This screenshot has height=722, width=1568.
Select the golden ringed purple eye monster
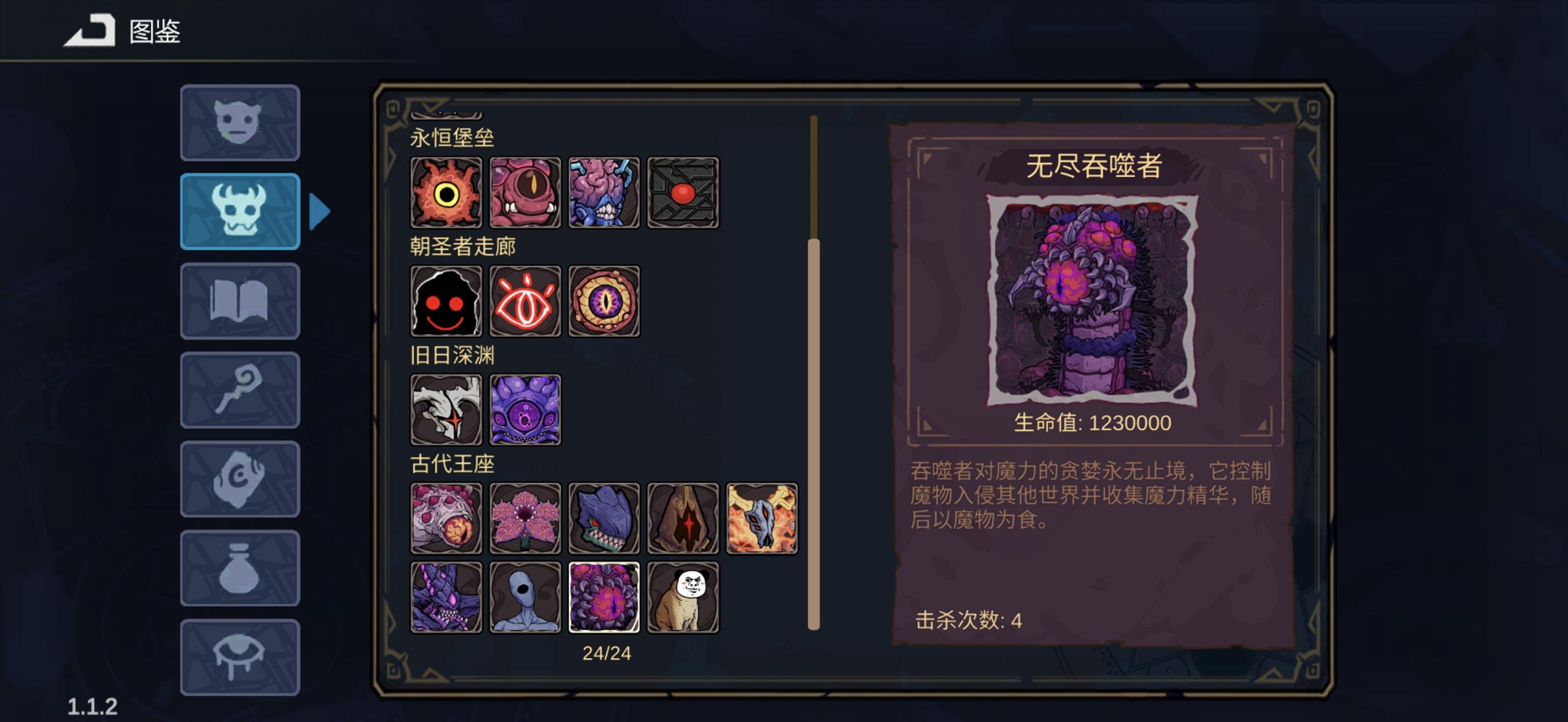pyautogui.click(x=604, y=301)
